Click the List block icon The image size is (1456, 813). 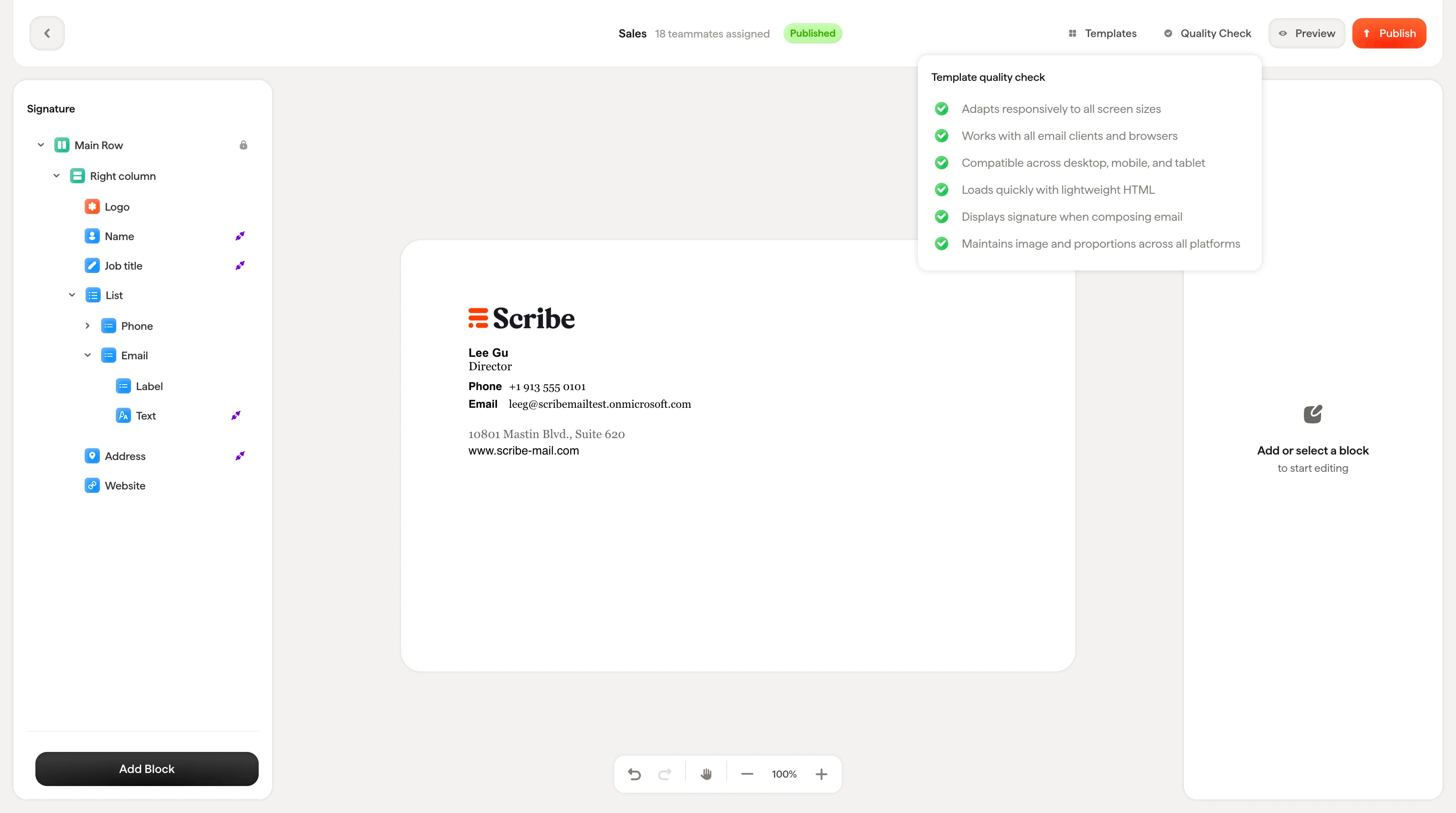93,295
